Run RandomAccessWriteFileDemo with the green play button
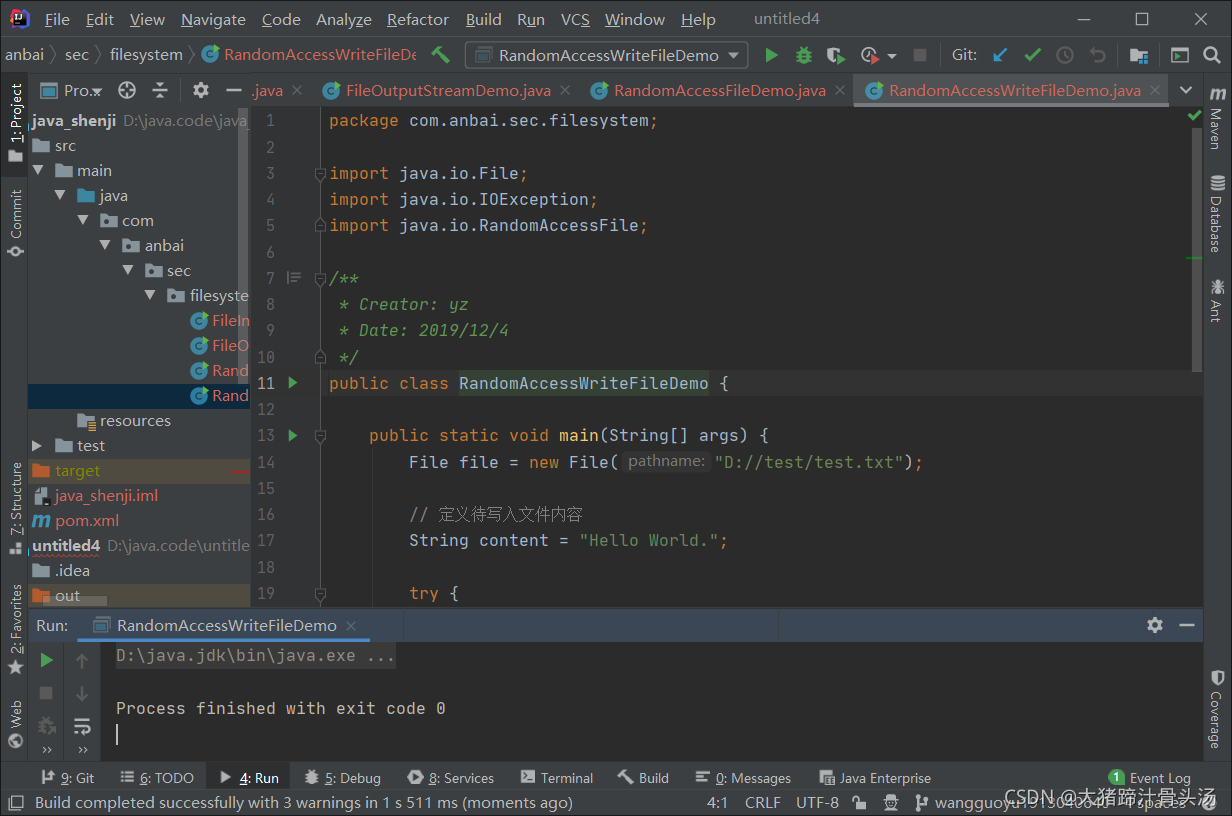 771,55
